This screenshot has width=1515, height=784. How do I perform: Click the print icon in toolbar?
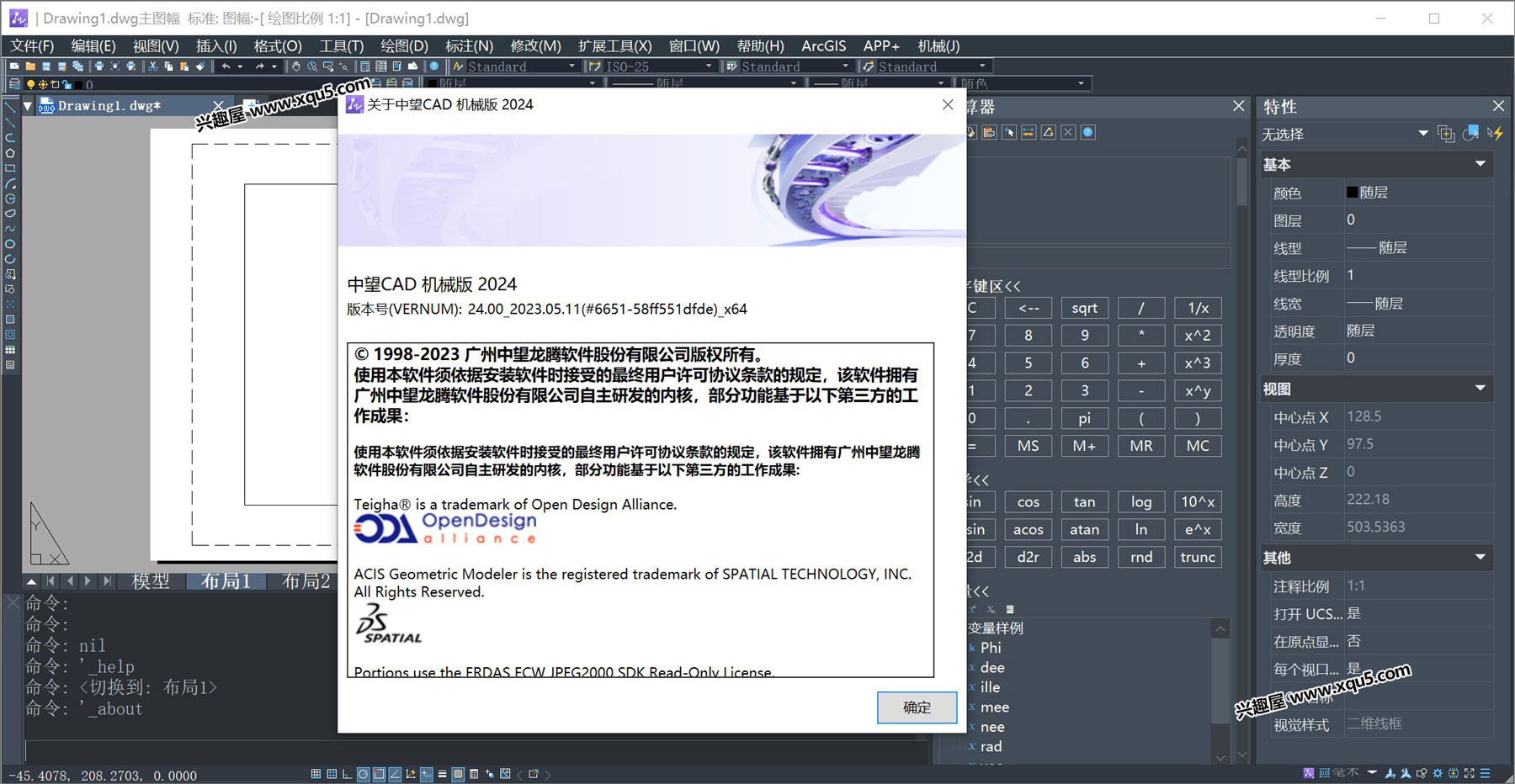pyautogui.click(x=99, y=66)
